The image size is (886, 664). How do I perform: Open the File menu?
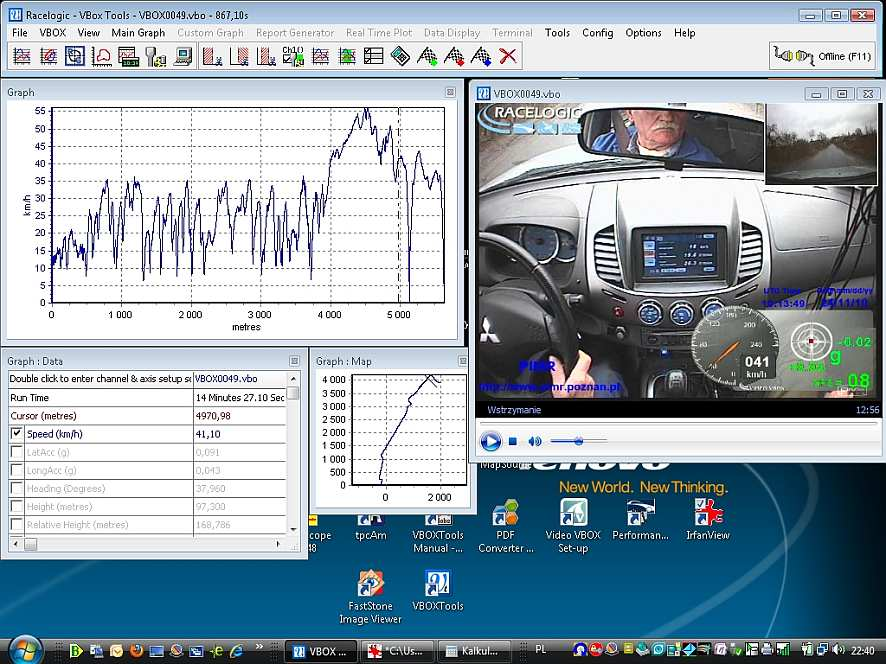[x=20, y=33]
